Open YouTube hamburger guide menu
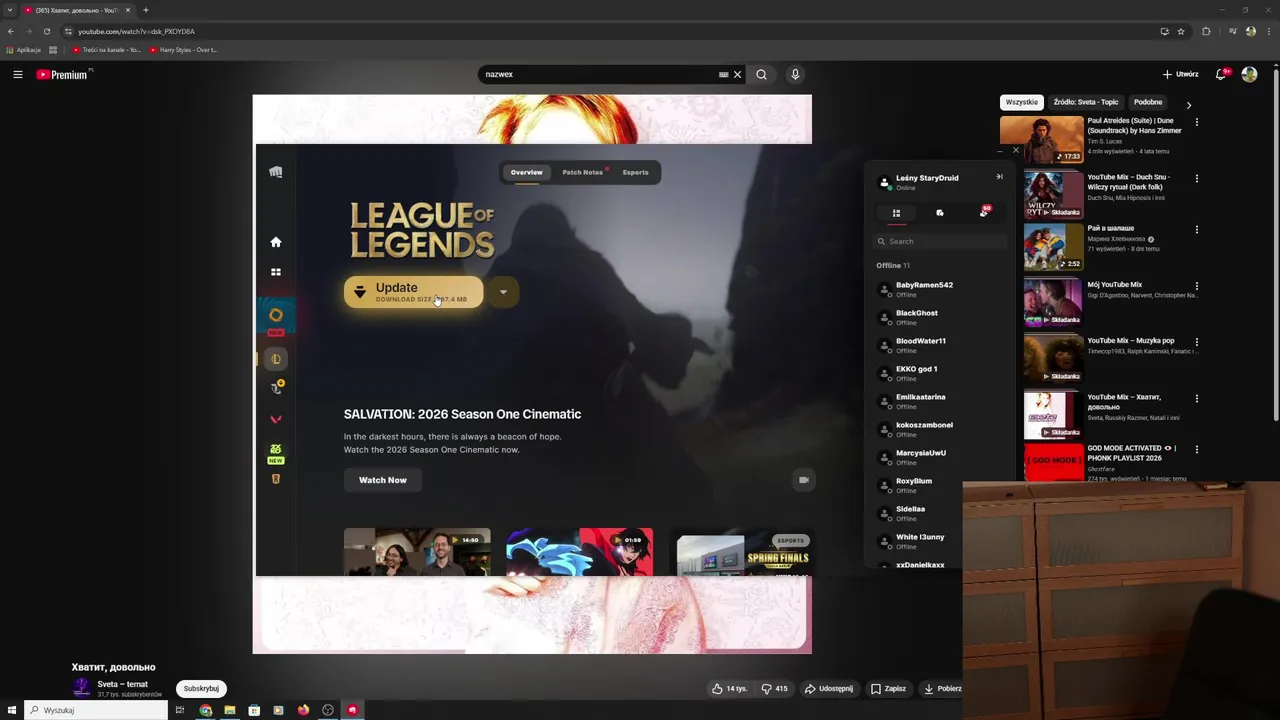 [17, 74]
